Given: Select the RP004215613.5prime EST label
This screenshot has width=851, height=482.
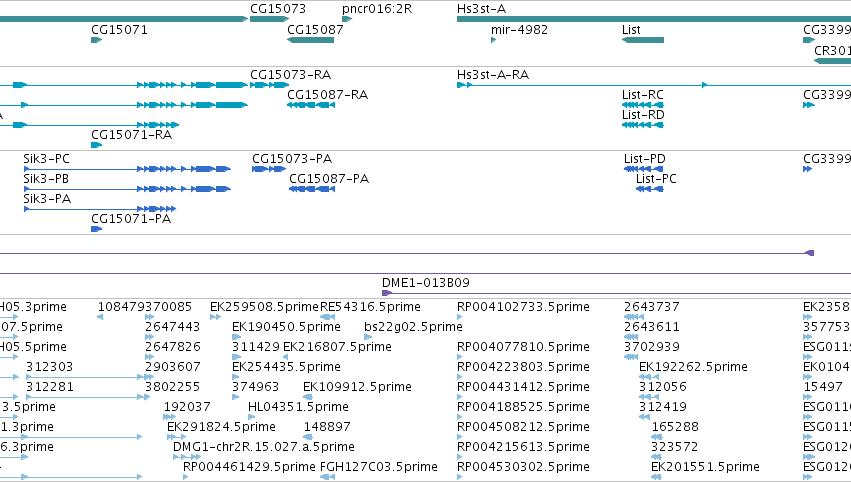Looking at the screenshot, I should click(x=523, y=447).
